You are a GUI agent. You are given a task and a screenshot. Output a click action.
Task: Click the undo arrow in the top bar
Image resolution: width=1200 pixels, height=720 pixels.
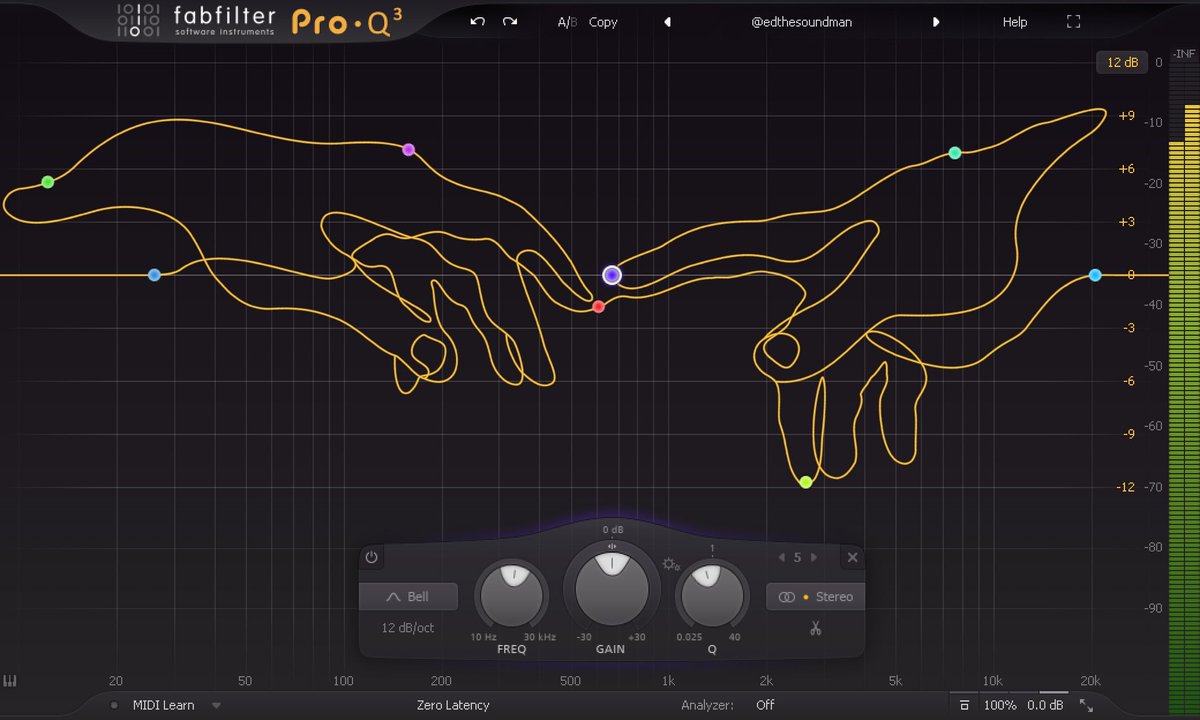[477, 21]
